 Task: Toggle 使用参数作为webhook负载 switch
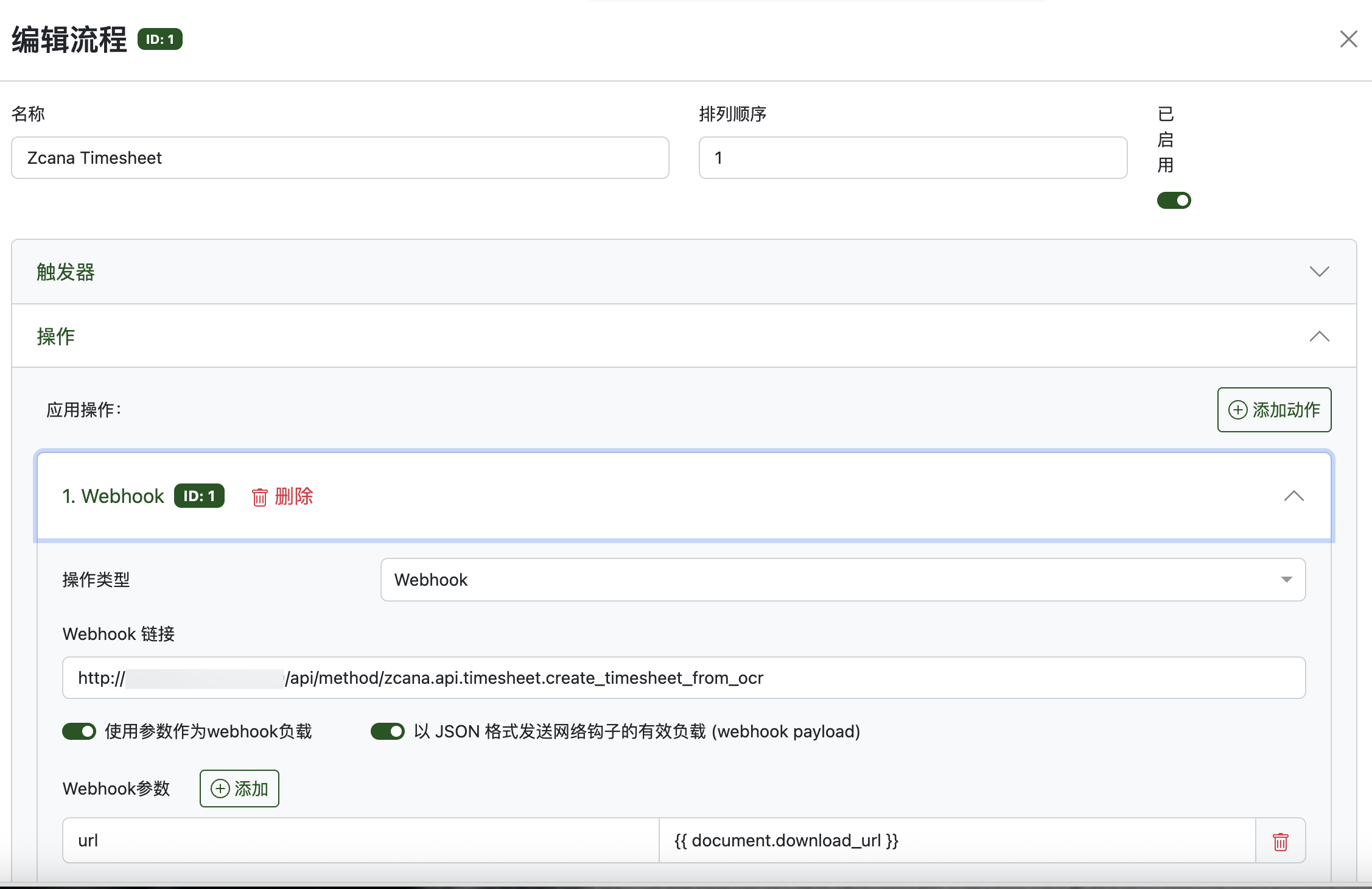79,731
